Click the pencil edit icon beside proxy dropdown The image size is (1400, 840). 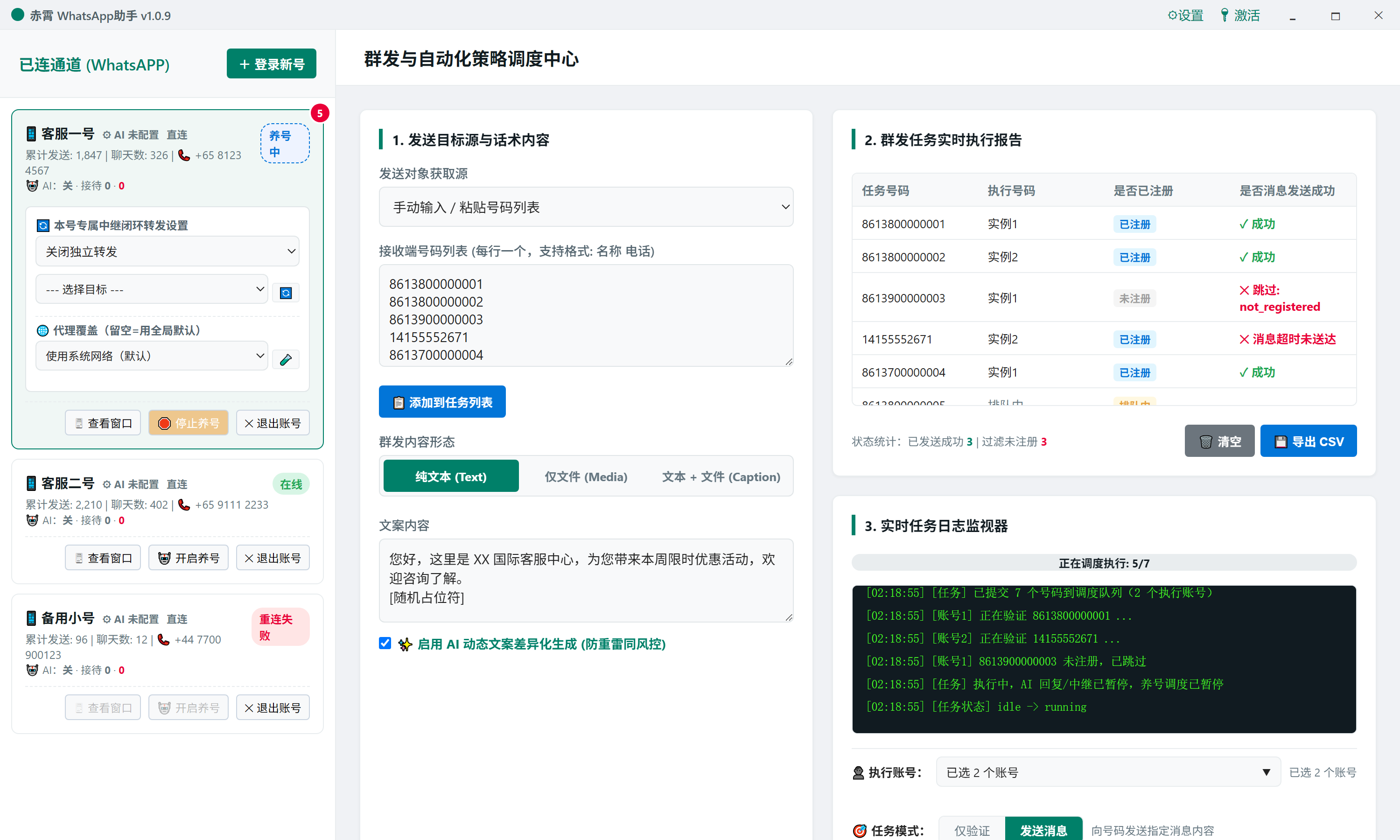(286, 359)
